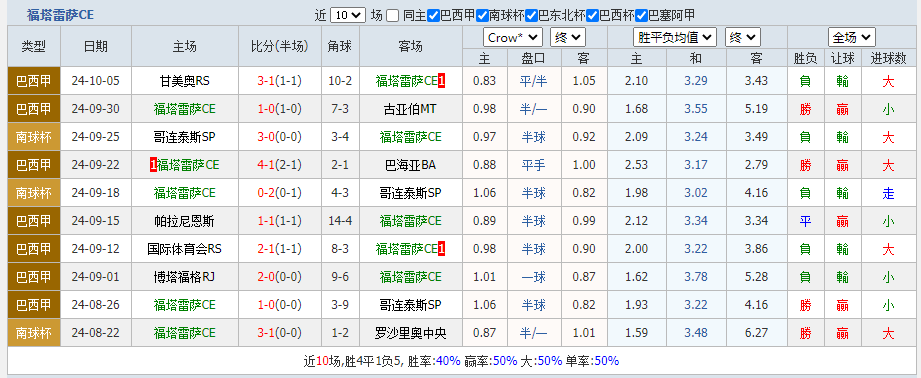This screenshot has width=921, height=378.
Task: Click 南球杯 league tag on 24-09-25 row
Action: 33,137
